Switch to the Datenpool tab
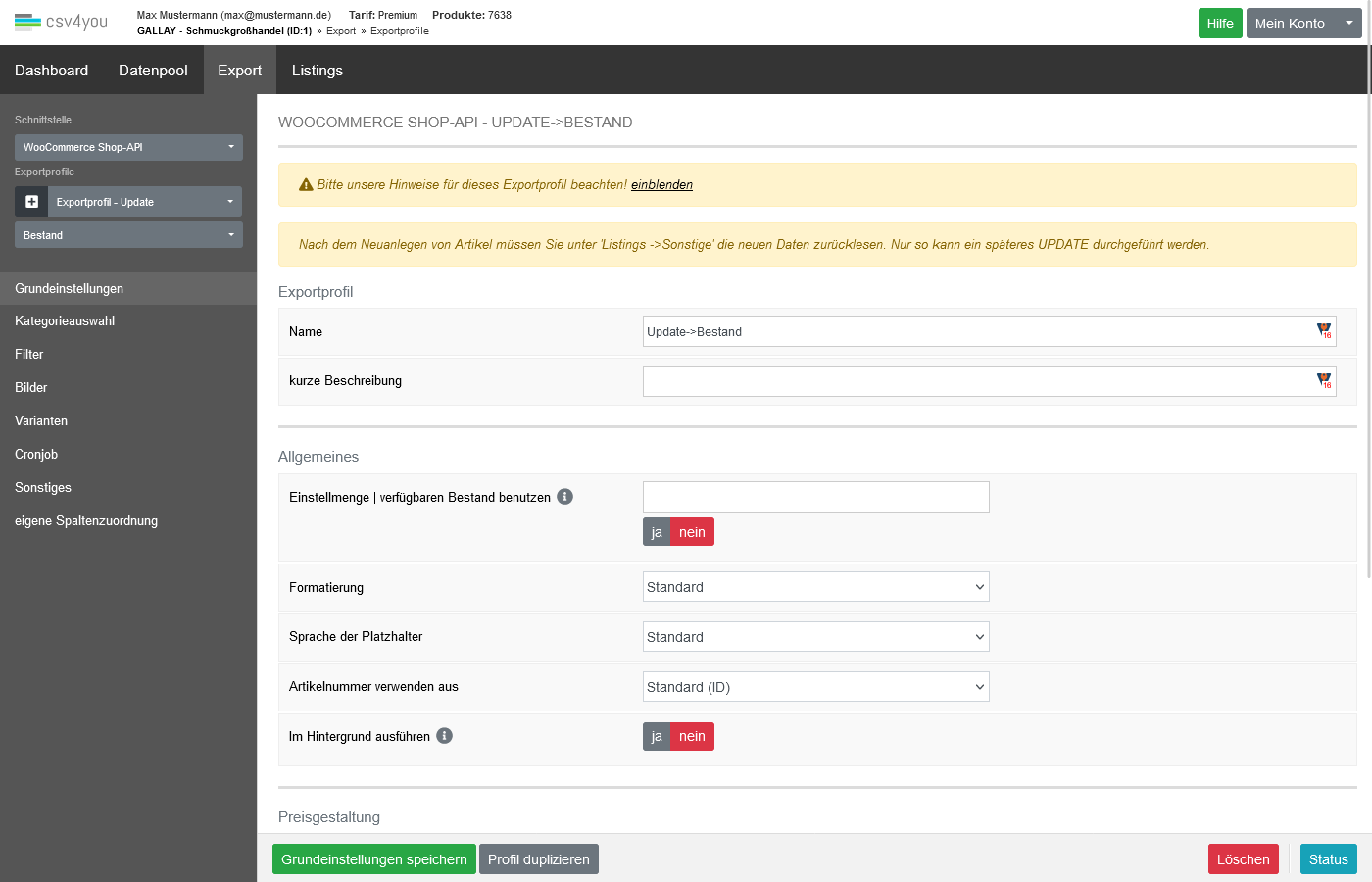Viewport: 1372px width, 882px height. point(153,71)
